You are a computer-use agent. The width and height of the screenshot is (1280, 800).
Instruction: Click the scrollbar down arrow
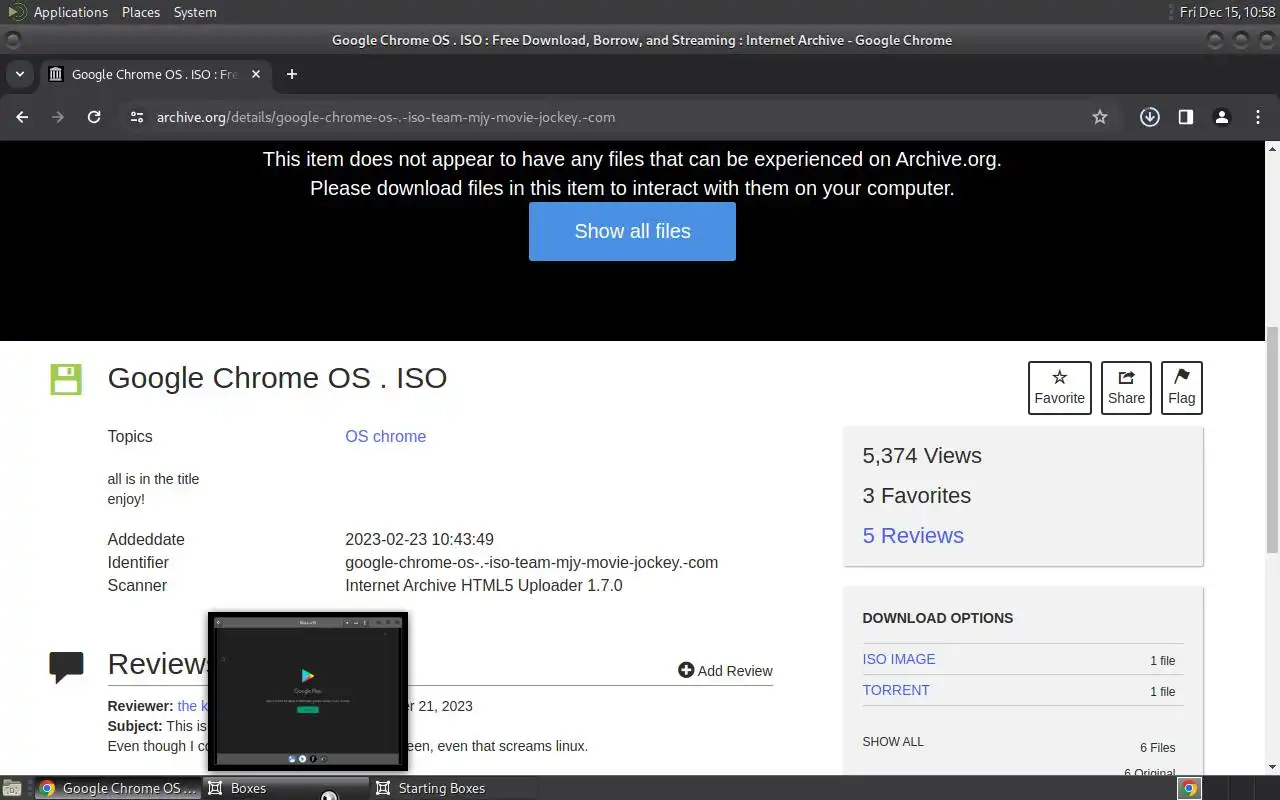pos(1272,768)
